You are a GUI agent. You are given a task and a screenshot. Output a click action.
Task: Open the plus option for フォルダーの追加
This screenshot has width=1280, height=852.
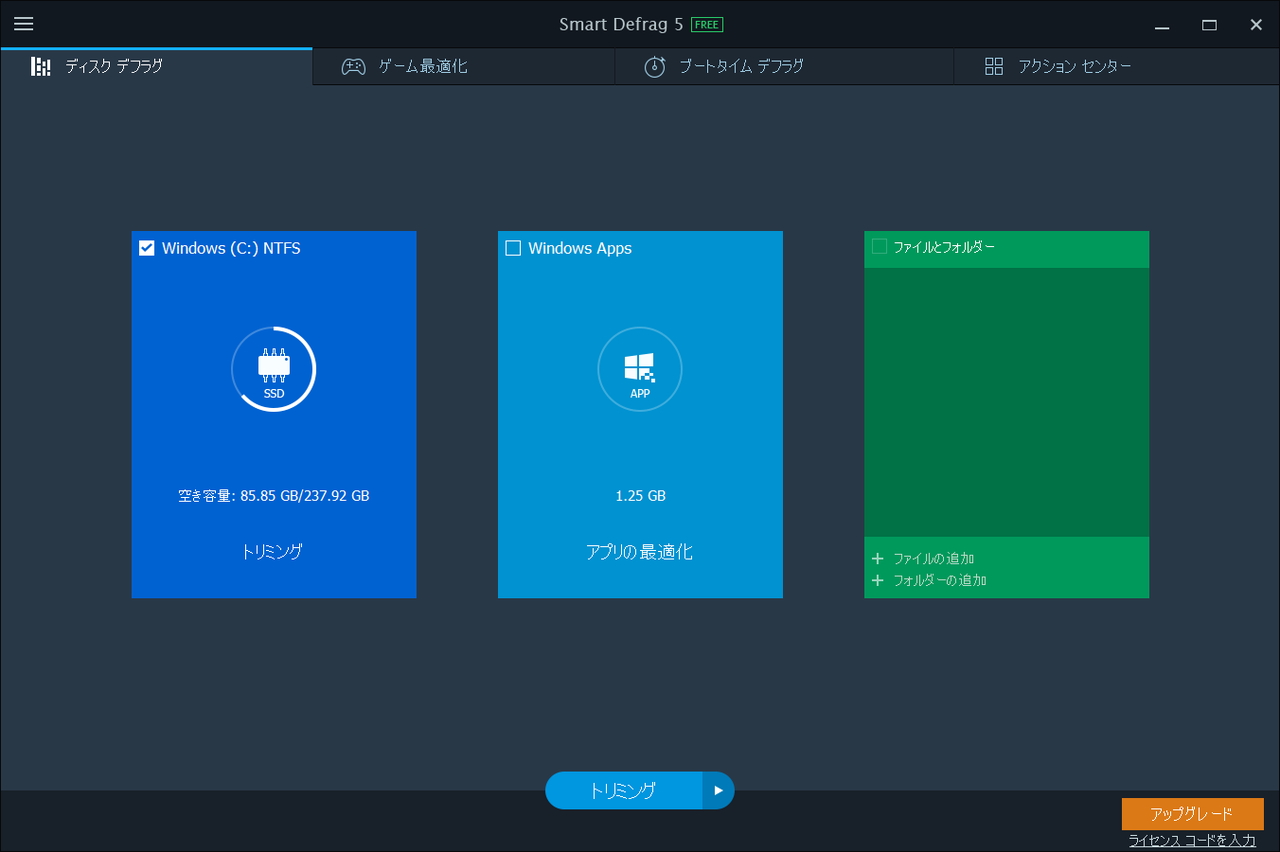[x=878, y=579]
